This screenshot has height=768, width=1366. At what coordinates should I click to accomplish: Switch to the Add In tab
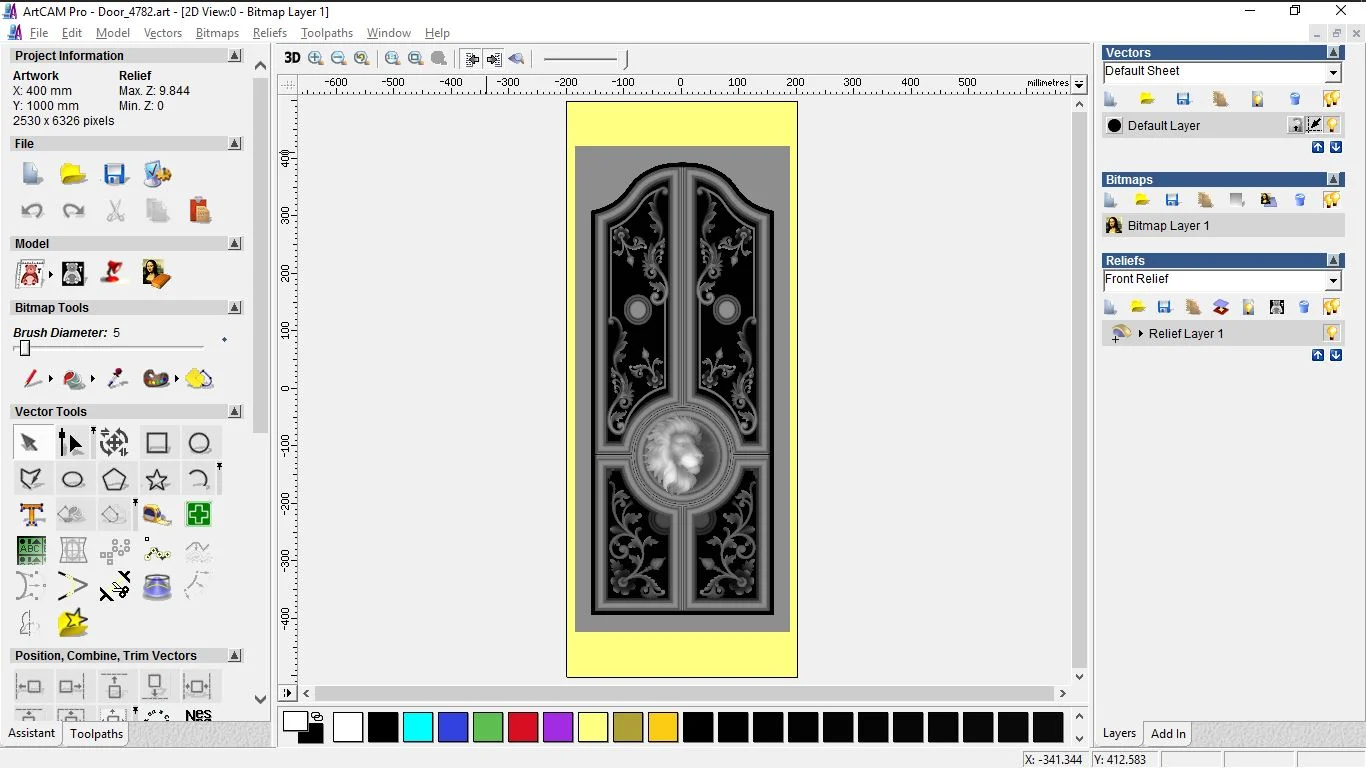1168,734
